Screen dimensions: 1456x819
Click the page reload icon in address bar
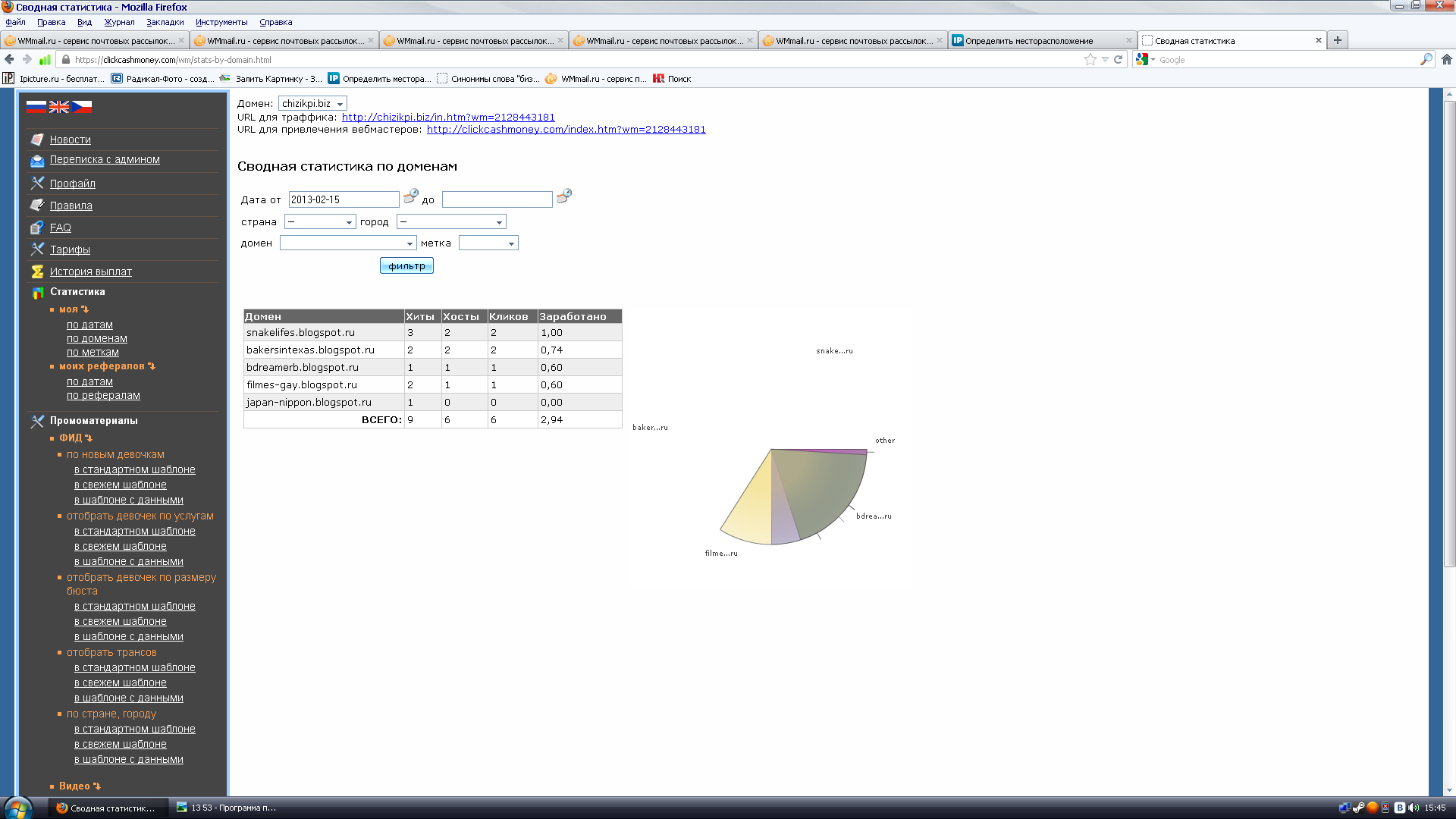click(x=1118, y=59)
